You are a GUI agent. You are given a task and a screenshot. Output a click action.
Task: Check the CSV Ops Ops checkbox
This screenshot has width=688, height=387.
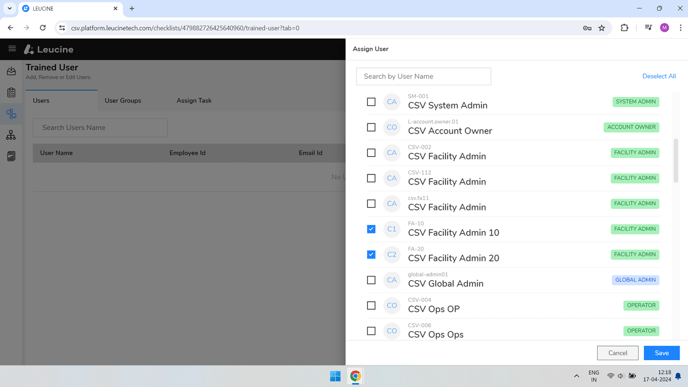point(371,331)
